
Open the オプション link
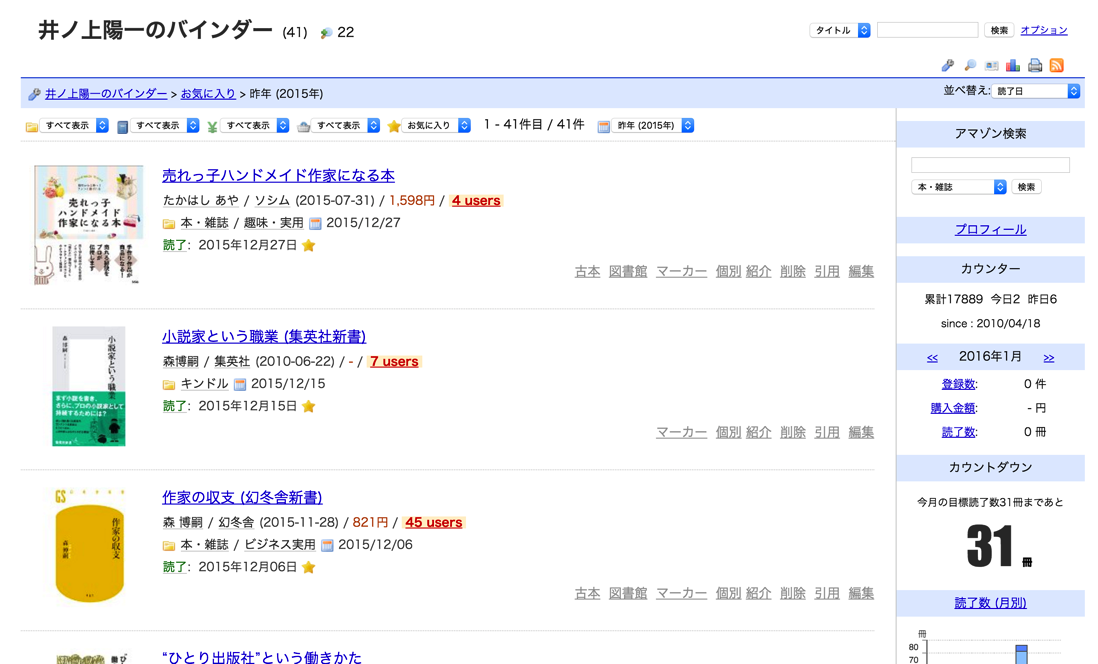click(1043, 30)
